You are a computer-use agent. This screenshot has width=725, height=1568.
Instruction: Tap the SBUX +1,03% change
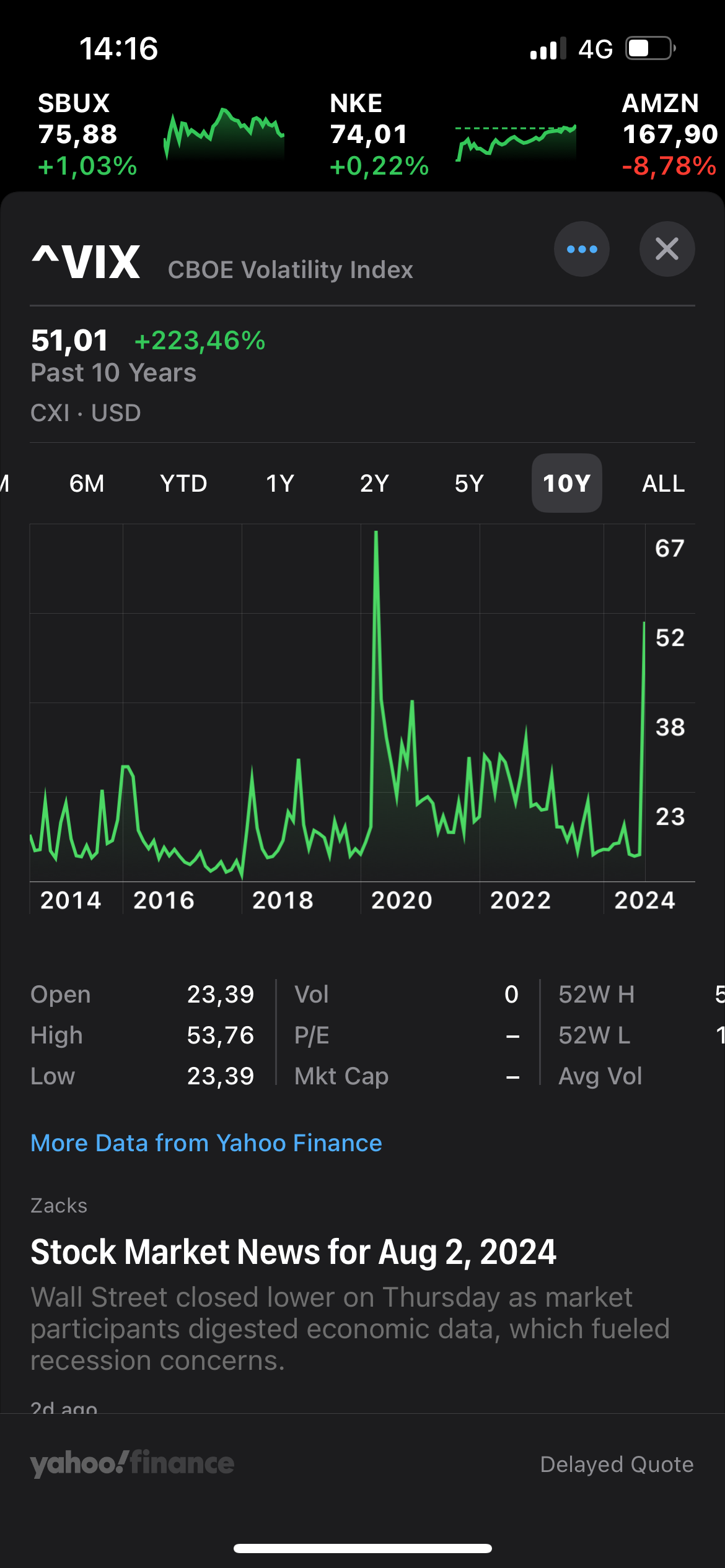87,166
